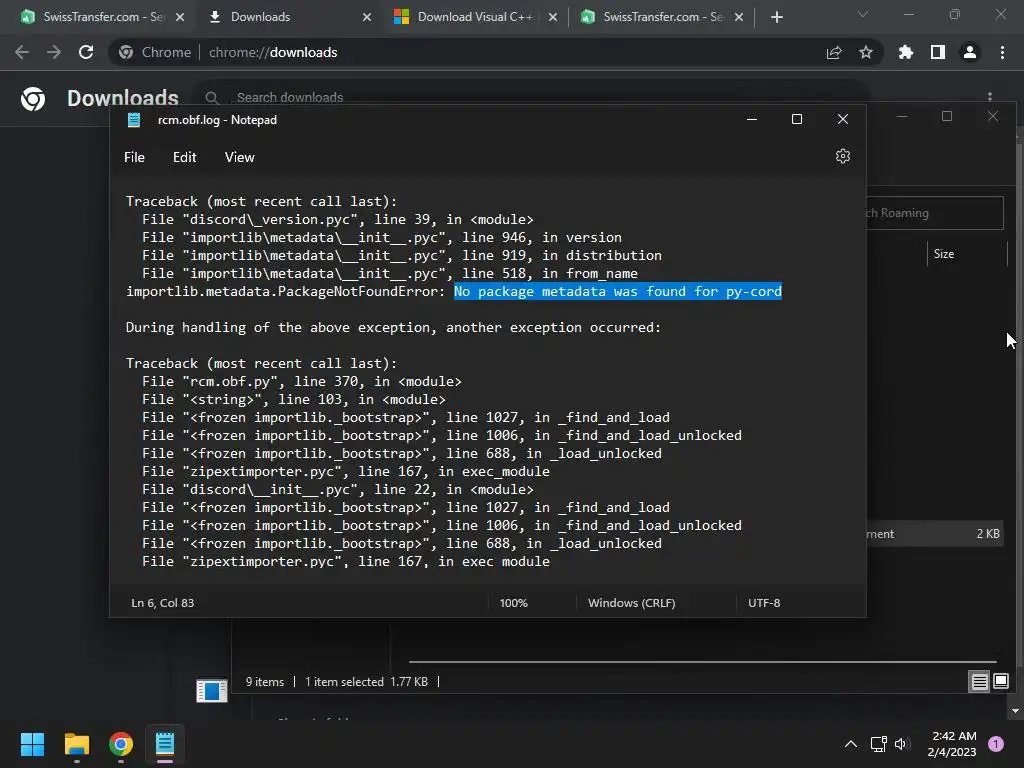
Task: Open Chrome from taskbar
Action: pos(121,744)
